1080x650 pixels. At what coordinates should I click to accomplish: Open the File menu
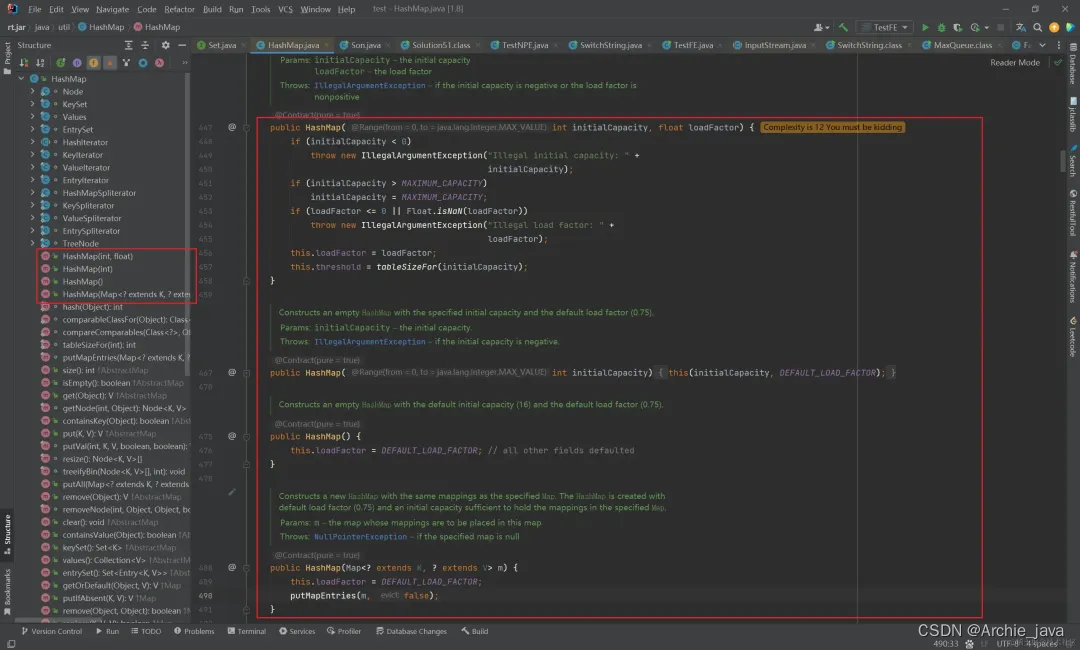34,9
